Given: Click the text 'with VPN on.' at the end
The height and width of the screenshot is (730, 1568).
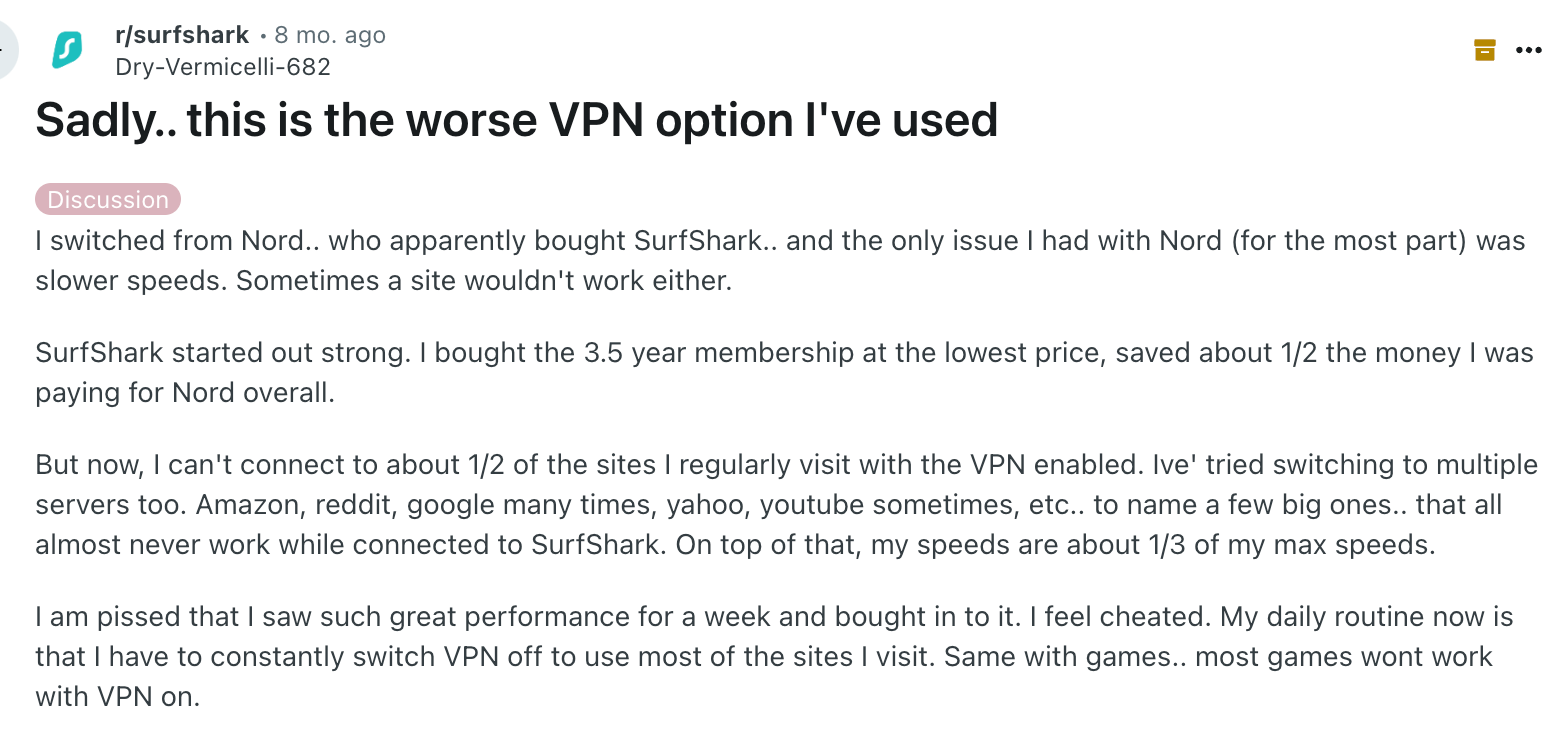Looking at the screenshot, I should click(x=118, y=697).
